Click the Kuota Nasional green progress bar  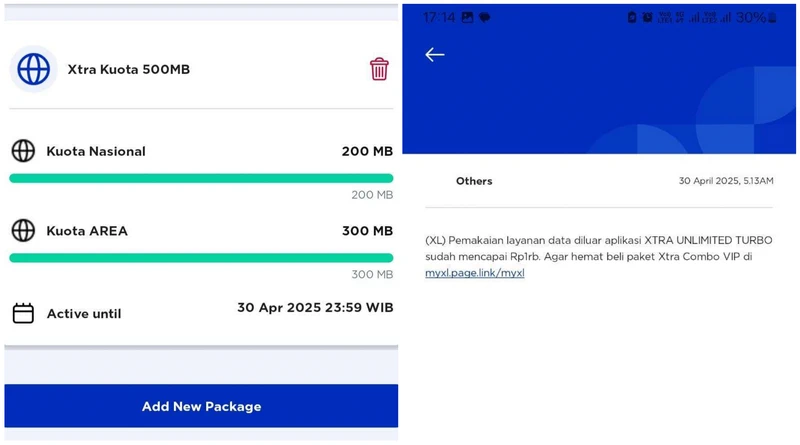201,178
